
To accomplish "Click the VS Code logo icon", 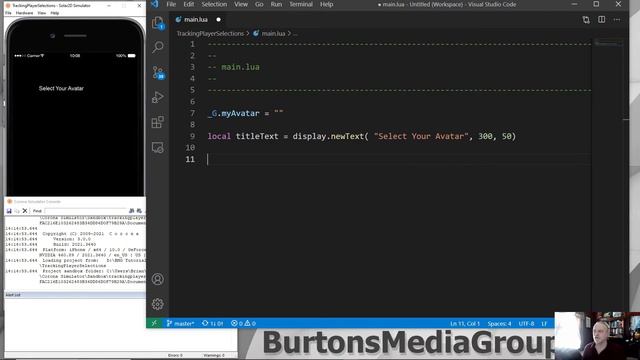I will point(155,4).
